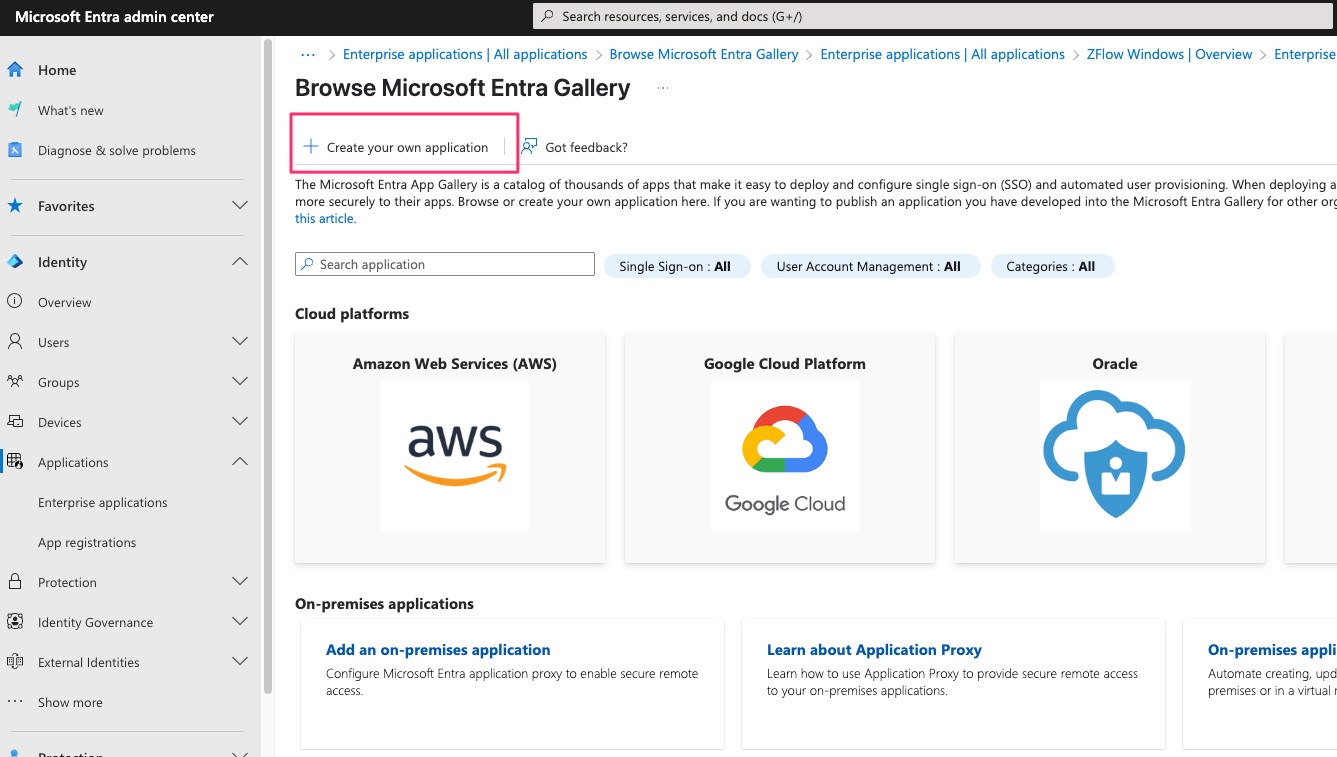This screenshot has width=1337, height=757.
Task: Click the Home house icon in sidebar
Action: [15, 70]
